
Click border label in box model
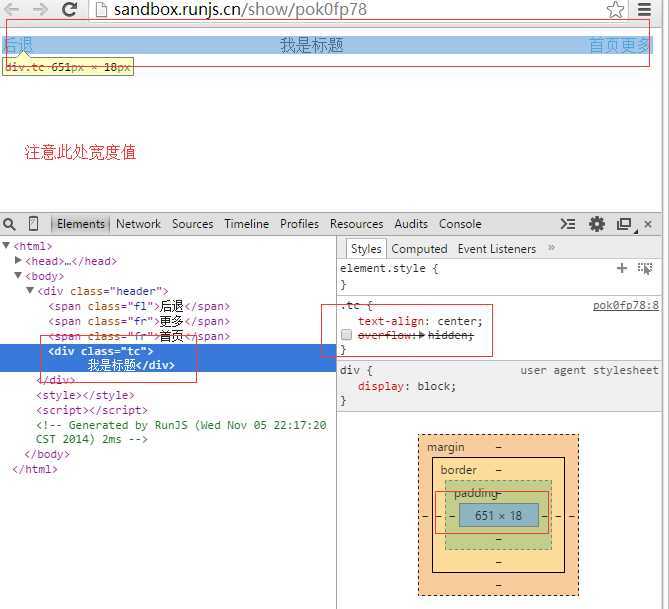(458, 470)
